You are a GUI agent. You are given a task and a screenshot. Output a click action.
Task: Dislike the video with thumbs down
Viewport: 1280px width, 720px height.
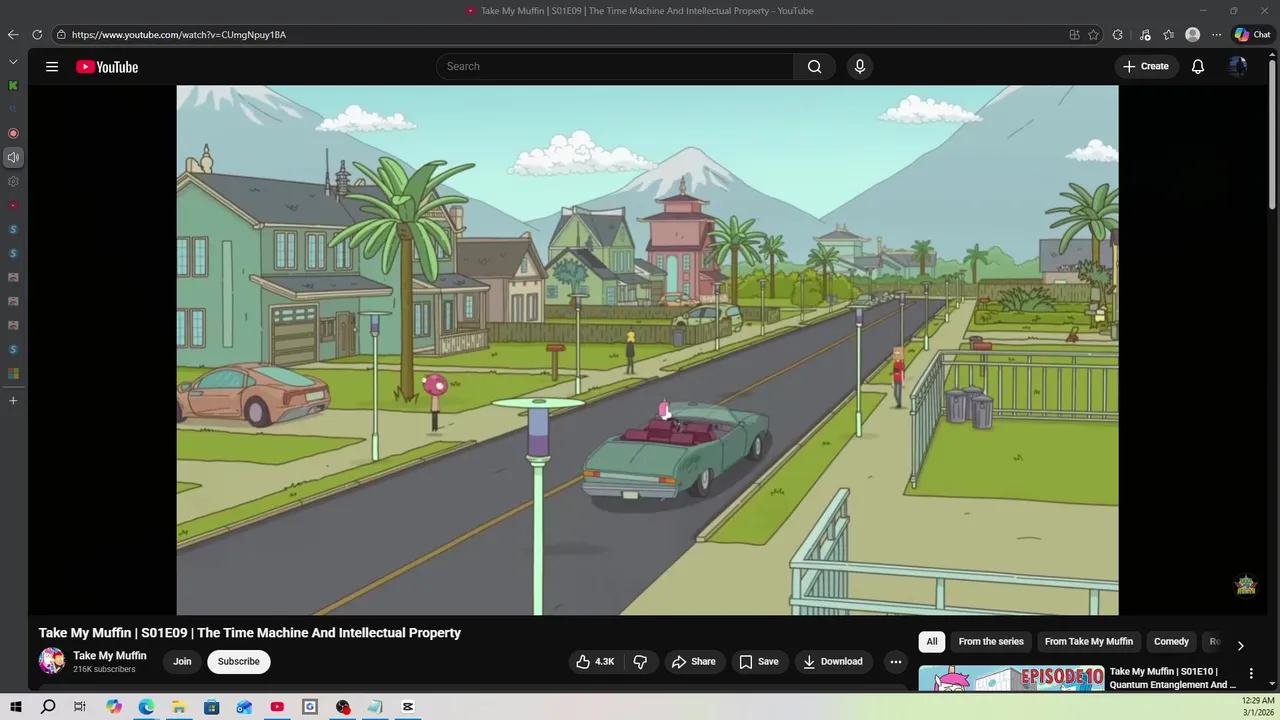[640, 661]
